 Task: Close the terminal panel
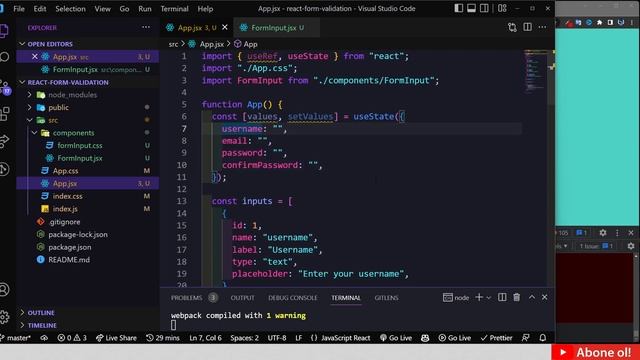544,297
